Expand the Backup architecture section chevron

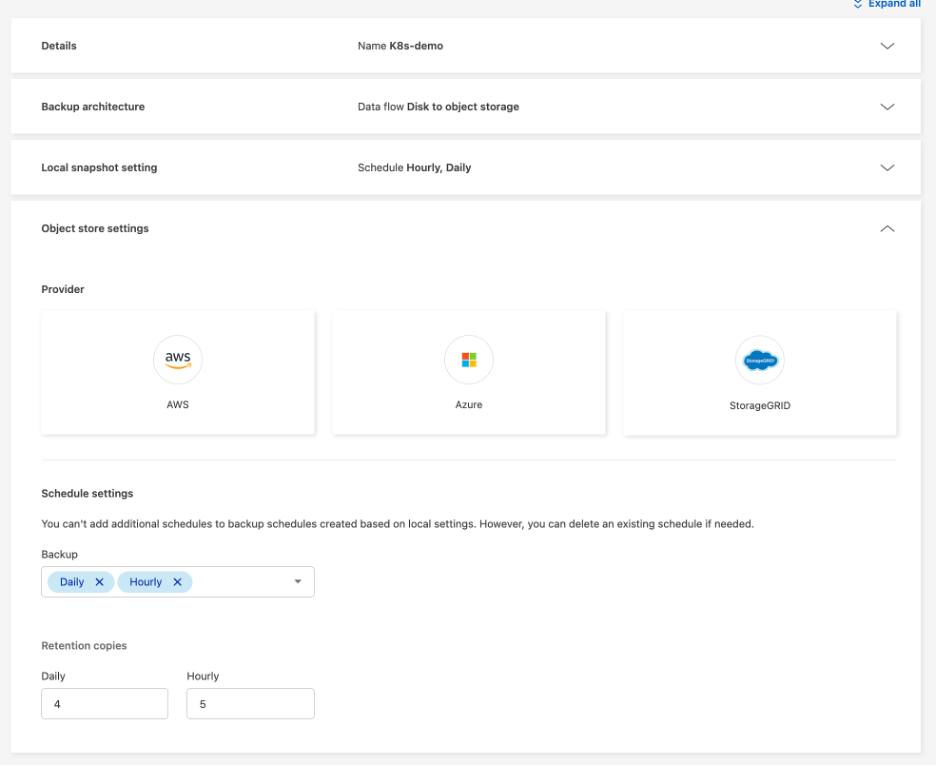[x=887, y=107]
